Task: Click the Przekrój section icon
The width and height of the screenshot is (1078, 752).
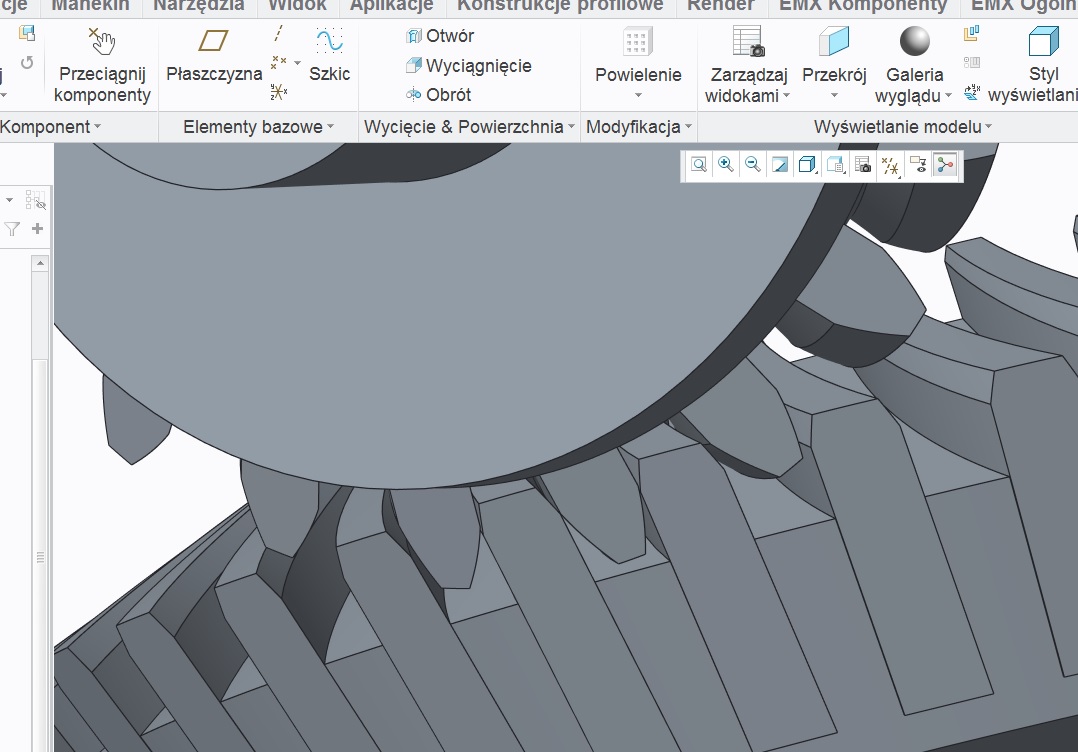Action: coord(834,41)
